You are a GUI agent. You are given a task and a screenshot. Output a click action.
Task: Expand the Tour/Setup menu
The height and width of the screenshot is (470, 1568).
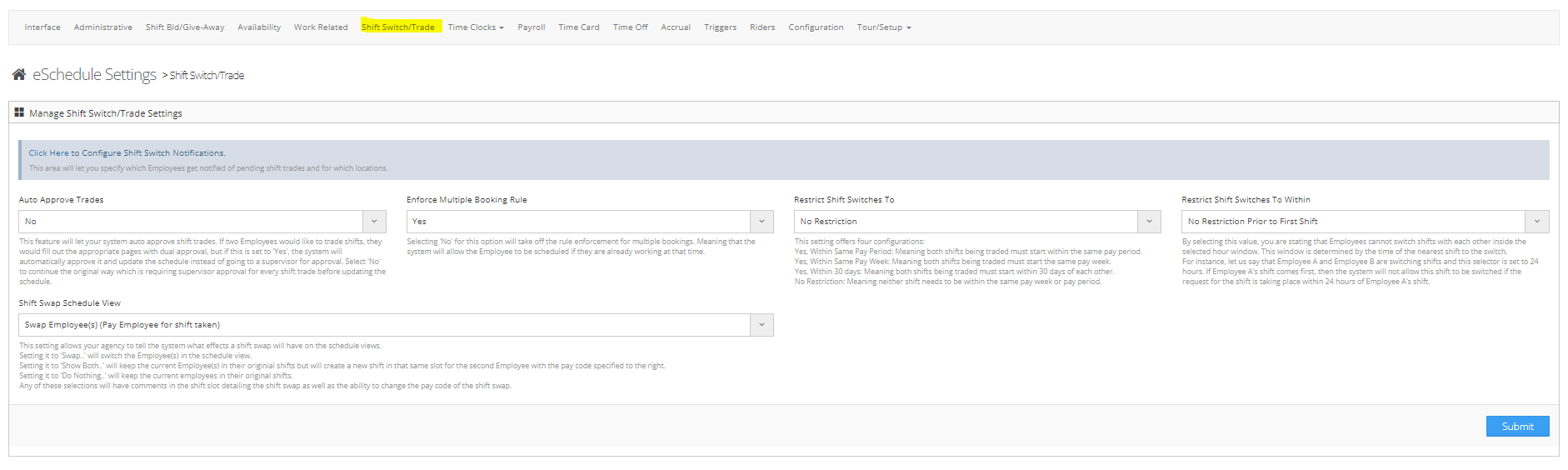click(x=883, y=27)
